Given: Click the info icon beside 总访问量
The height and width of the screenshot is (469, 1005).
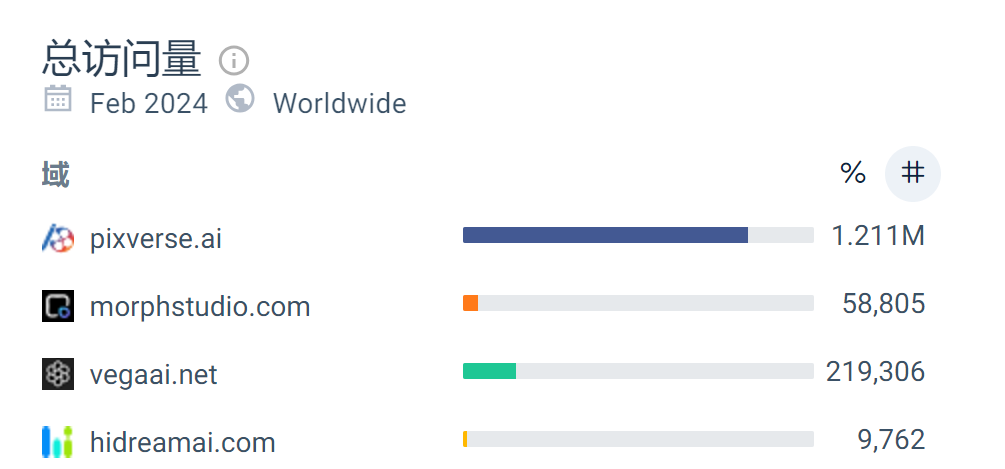Looking at the screenshot, I should tap(234, 61).
